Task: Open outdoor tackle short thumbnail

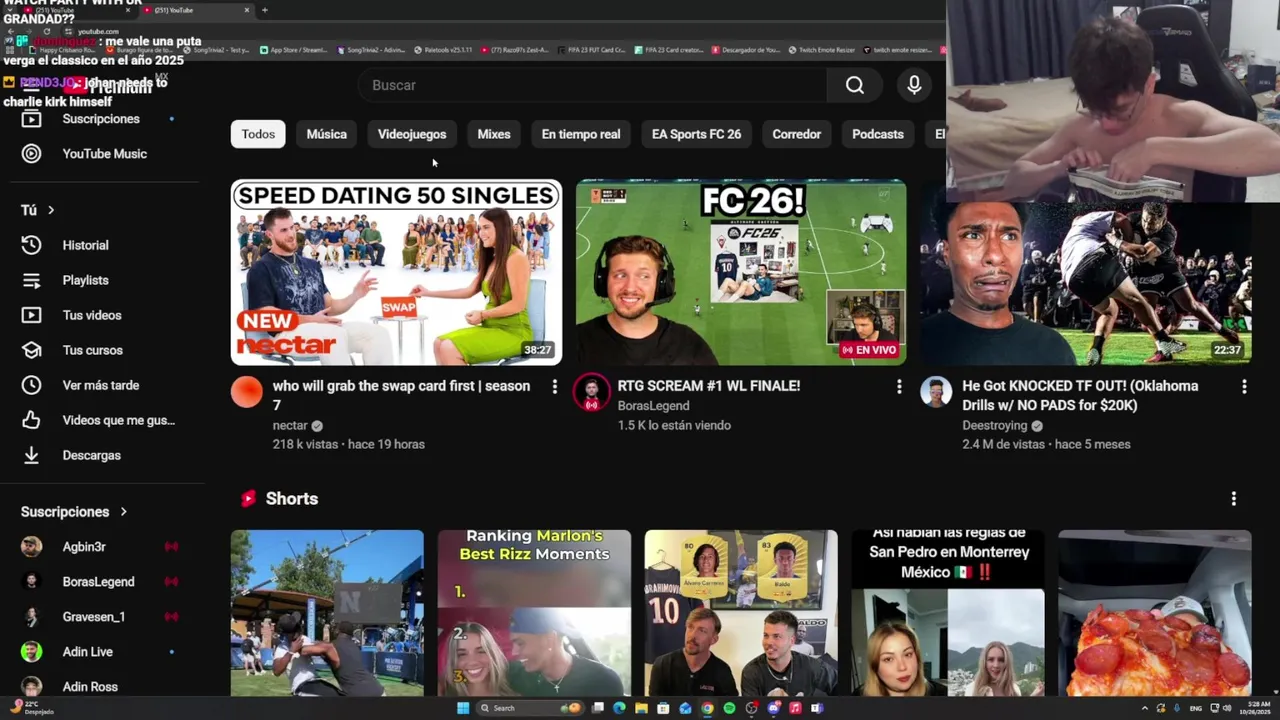Action: pos(327,612)
